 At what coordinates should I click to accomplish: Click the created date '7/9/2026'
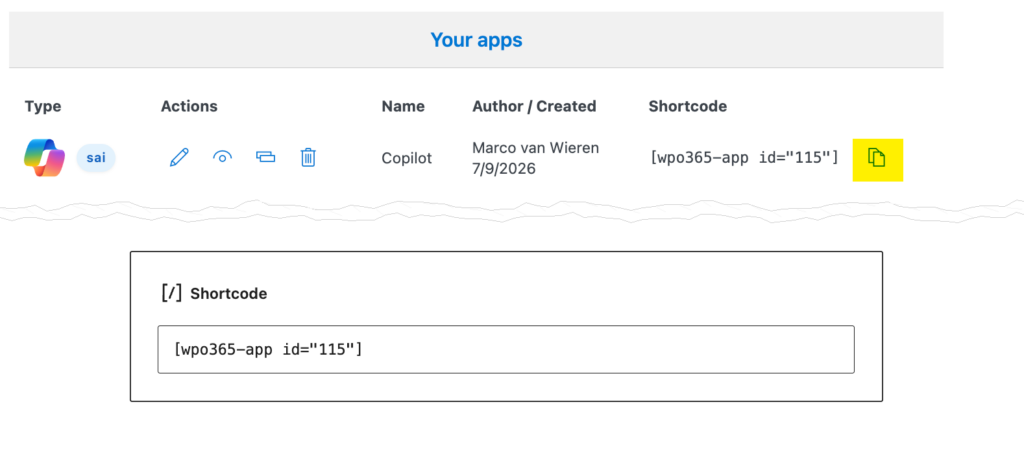click(504, 168)
